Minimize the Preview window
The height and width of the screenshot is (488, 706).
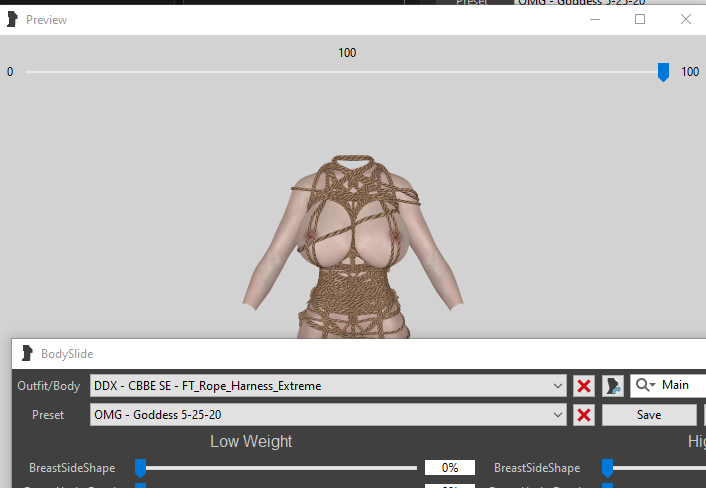click(595, 19)
